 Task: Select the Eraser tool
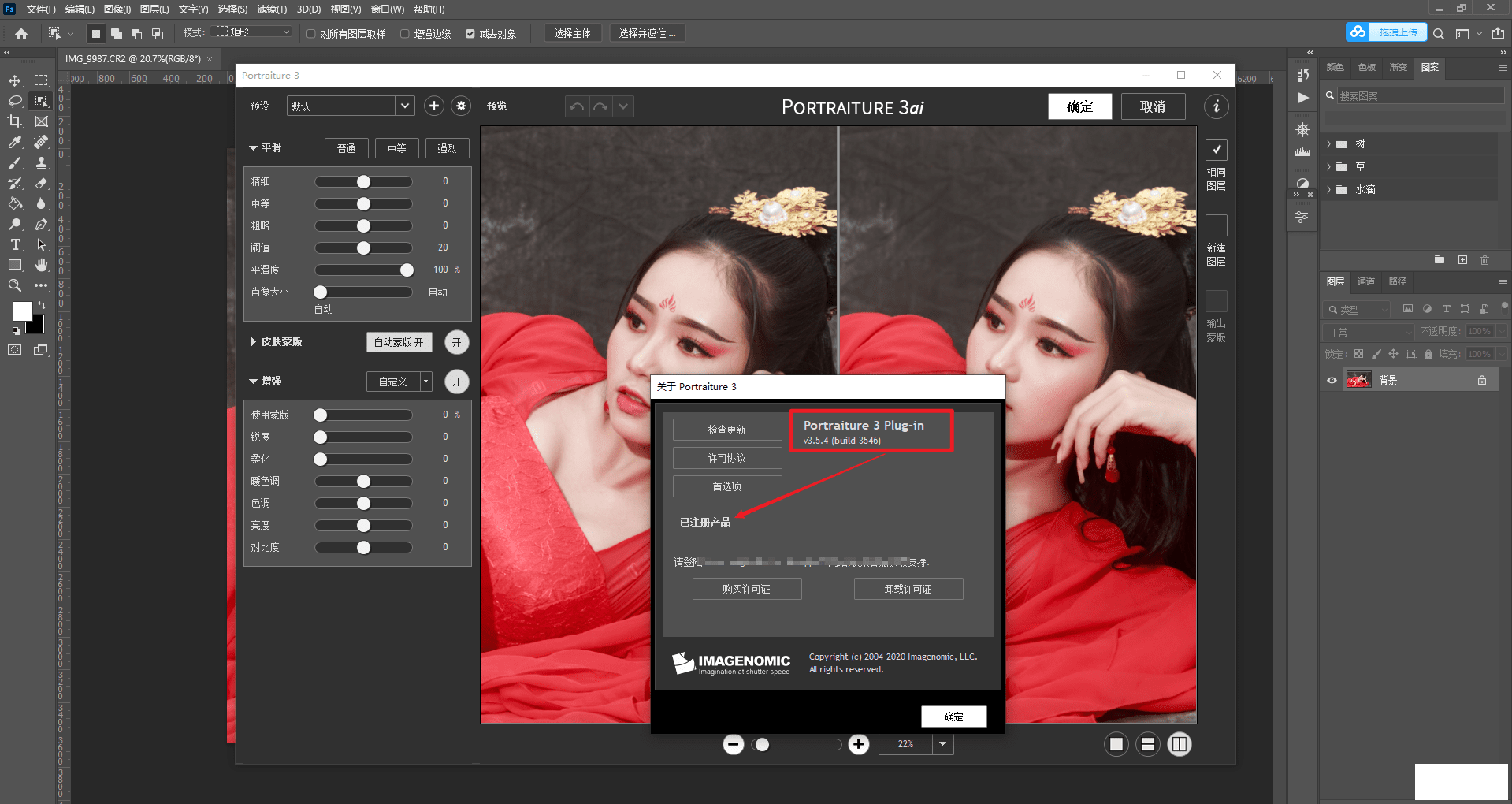point(41,183)
